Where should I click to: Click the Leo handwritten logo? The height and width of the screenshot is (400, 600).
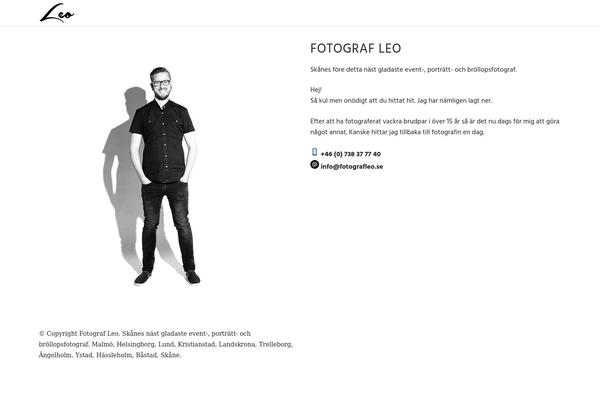click(x=57, y=13)
